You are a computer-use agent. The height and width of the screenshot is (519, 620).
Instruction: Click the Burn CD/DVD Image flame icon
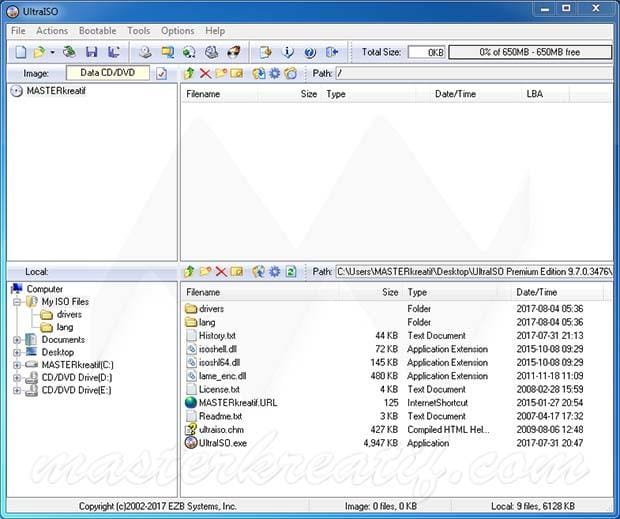coord(234,52)
